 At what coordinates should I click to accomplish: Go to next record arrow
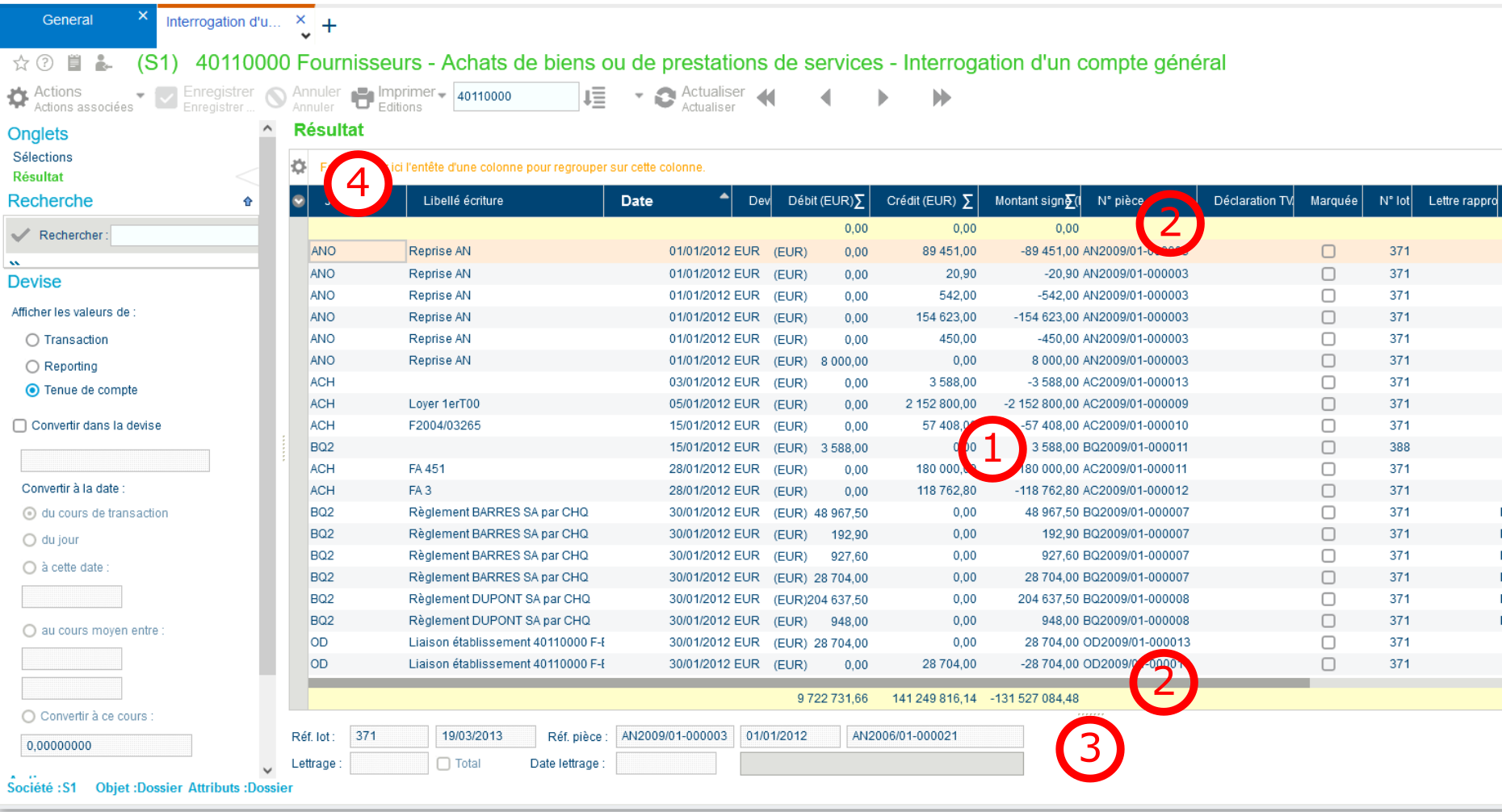[x=883, y=98]
